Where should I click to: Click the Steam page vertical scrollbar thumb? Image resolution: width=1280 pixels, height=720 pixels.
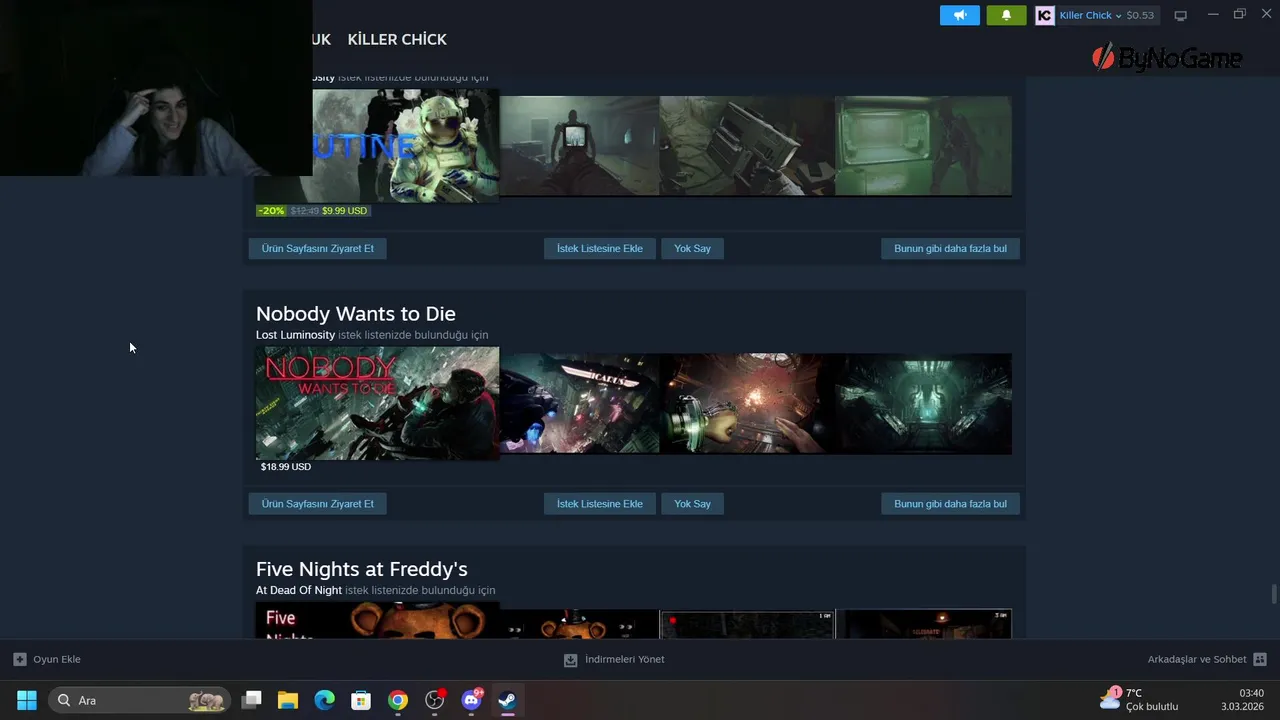[x=1274, y=594]
